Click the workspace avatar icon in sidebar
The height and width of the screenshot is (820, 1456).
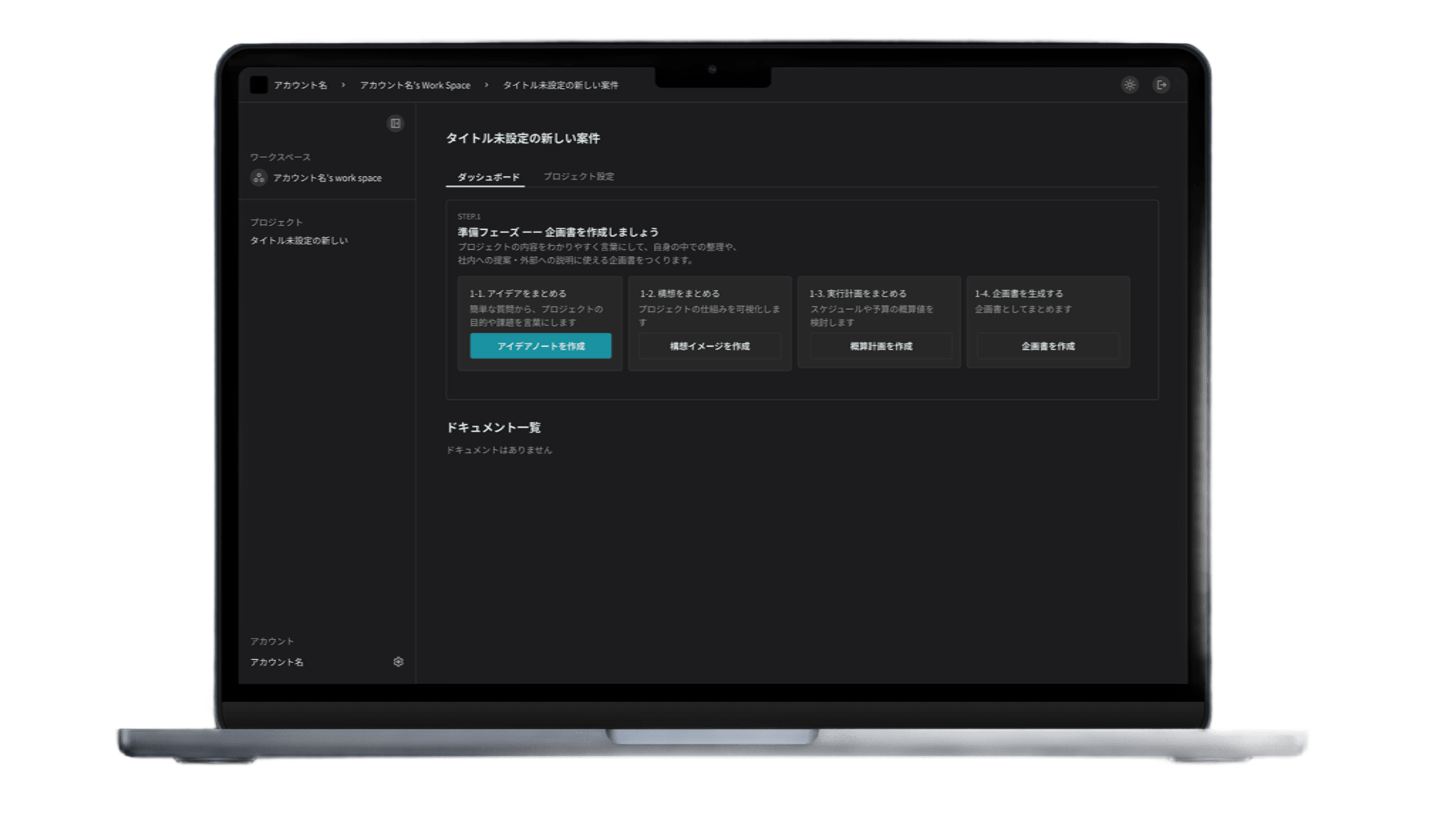(x=258, y=178)
